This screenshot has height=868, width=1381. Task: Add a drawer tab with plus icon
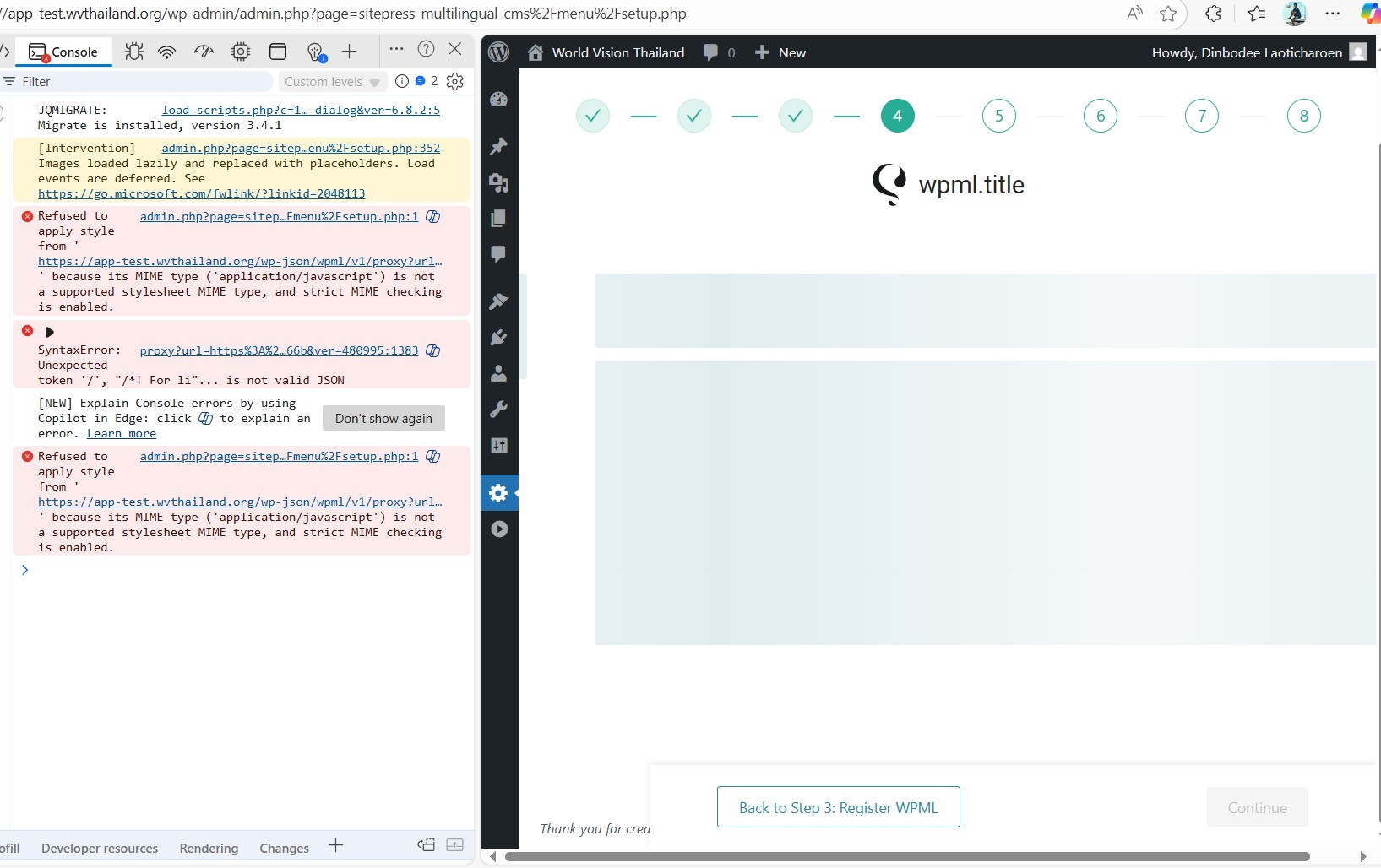[x=335, y=846]
